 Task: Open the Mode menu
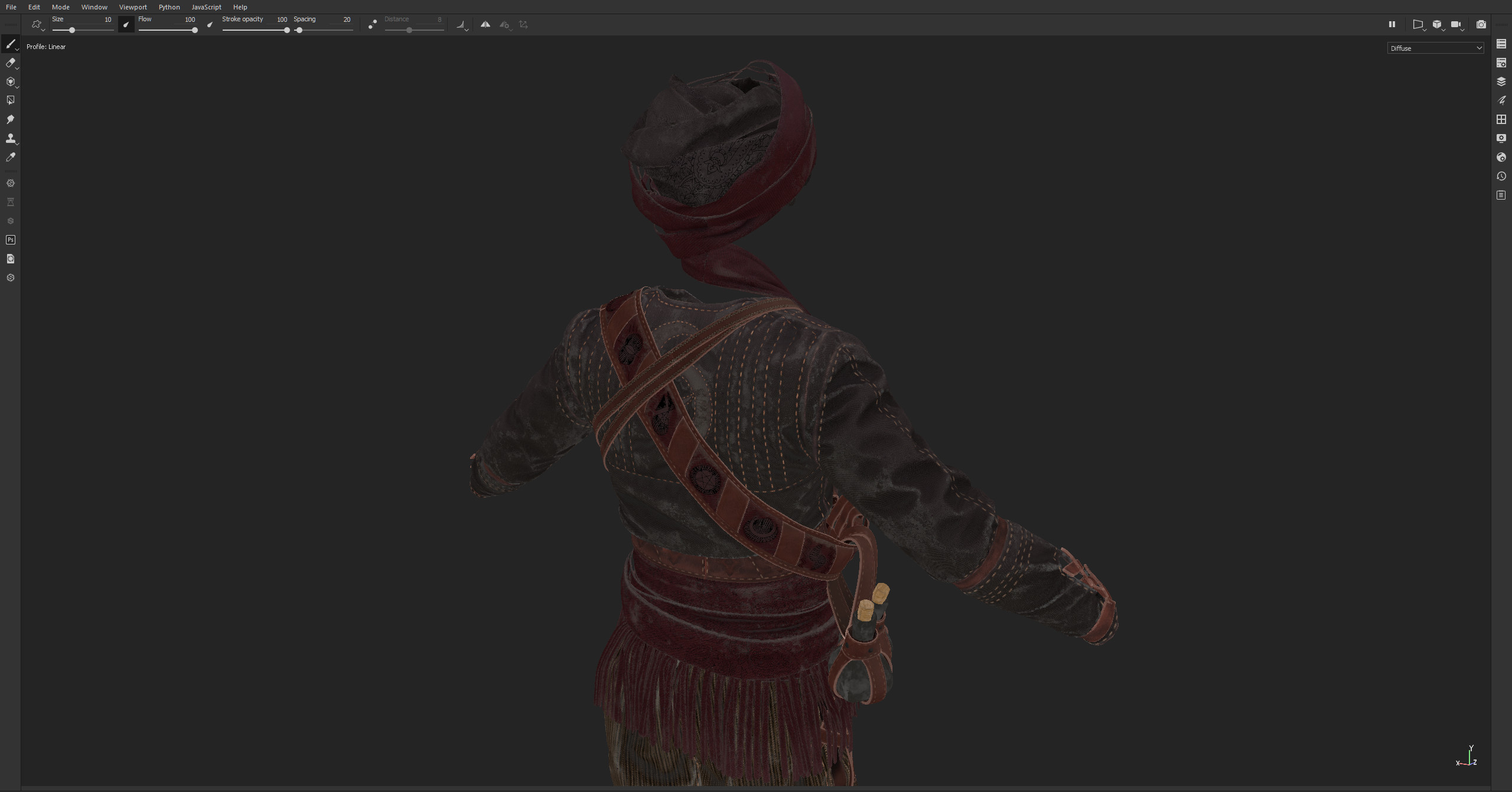61,7
